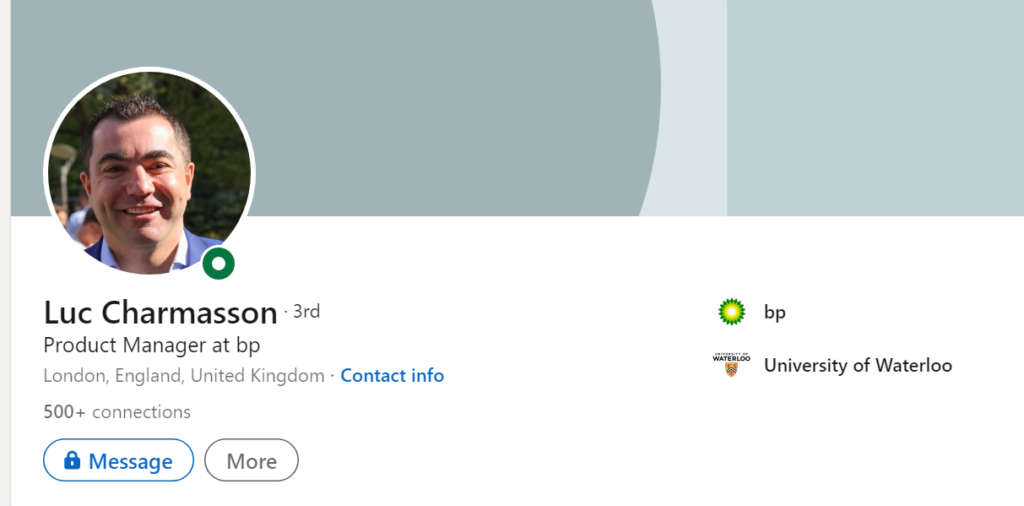1024x506 pixels.
Task: Open the bp company page text link
Action: (775, 313)
